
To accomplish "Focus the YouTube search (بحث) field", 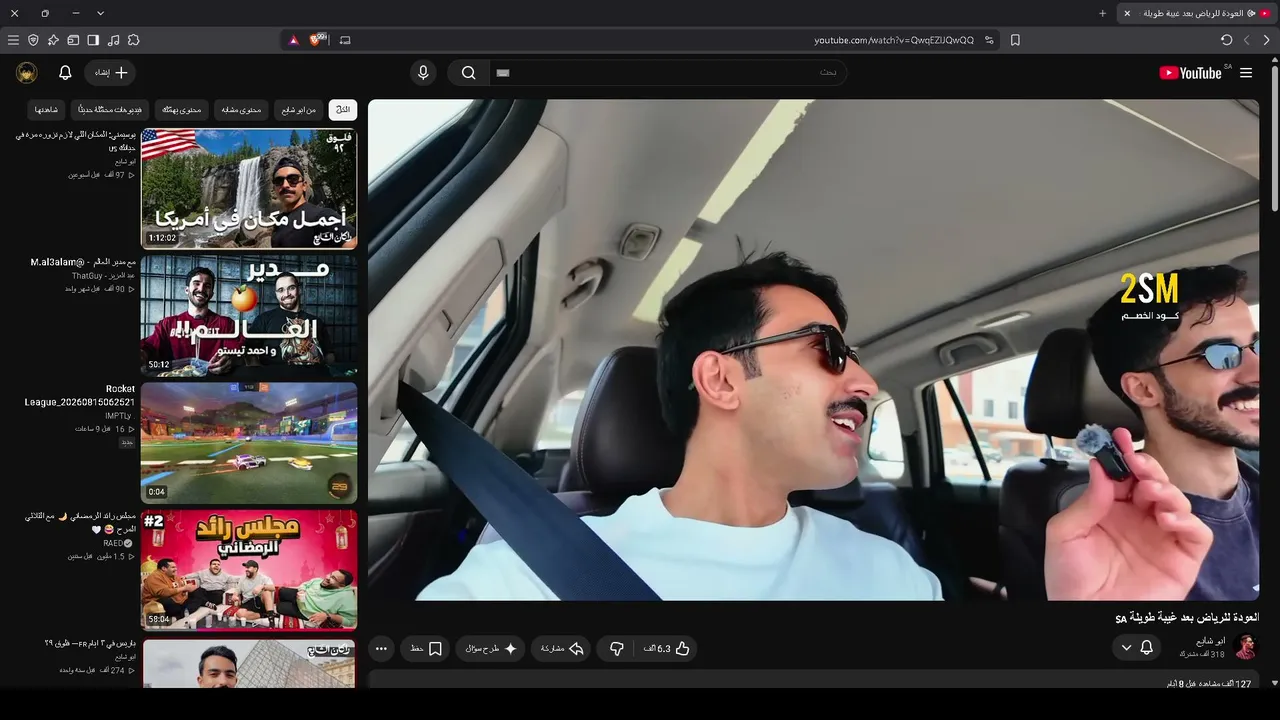I will coord(667,73).
